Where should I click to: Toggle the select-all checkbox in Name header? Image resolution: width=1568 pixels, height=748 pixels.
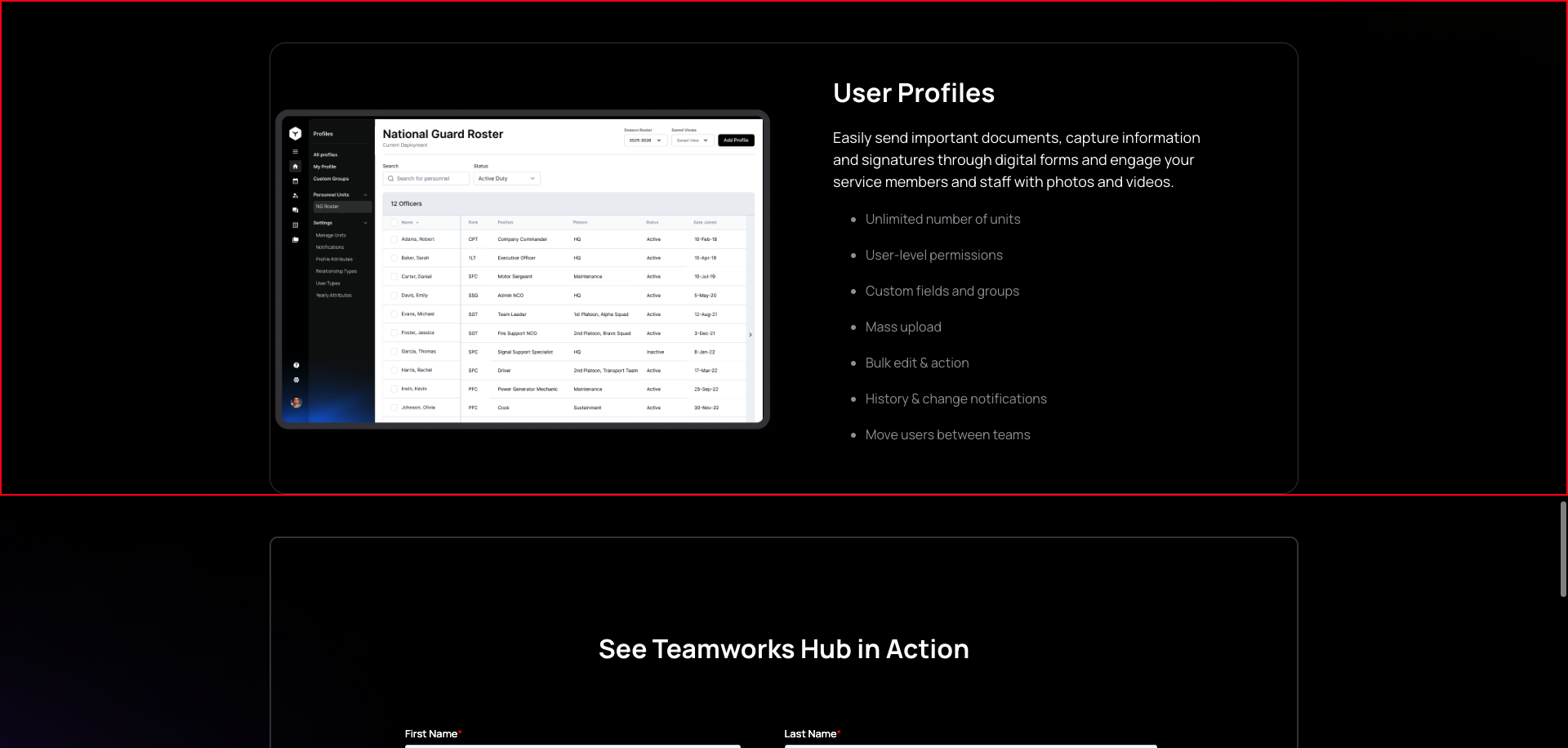(394, 222)
